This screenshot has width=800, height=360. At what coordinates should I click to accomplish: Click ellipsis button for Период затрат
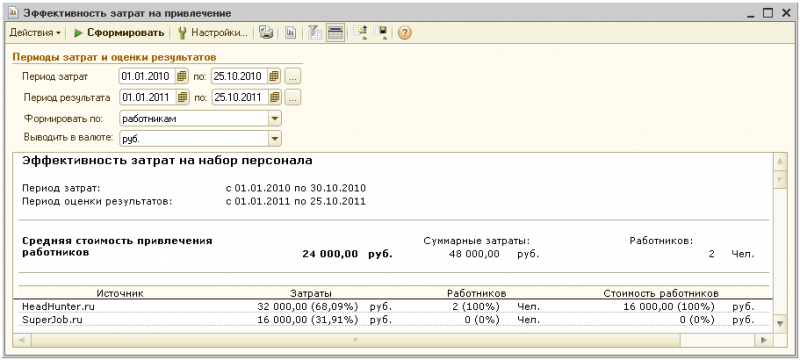coord(292,77)
